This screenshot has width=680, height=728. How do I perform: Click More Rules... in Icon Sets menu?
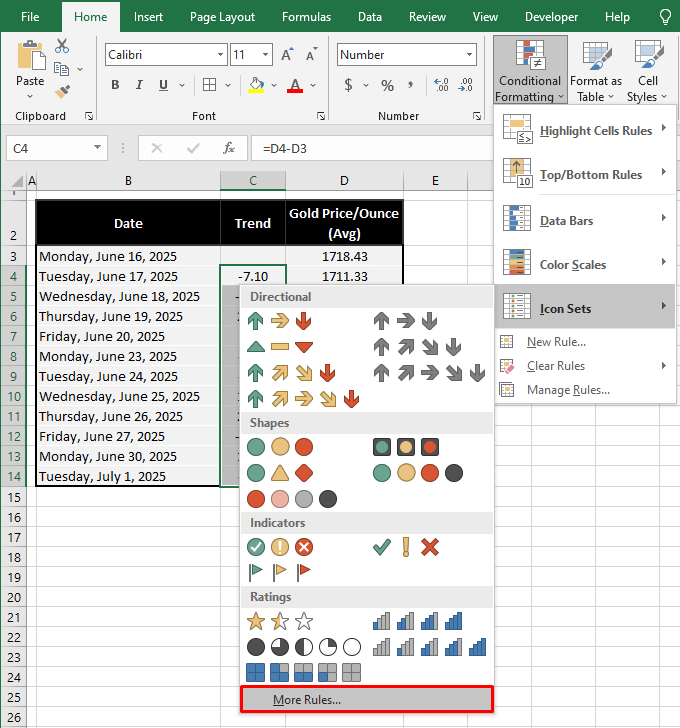[366, 699]
